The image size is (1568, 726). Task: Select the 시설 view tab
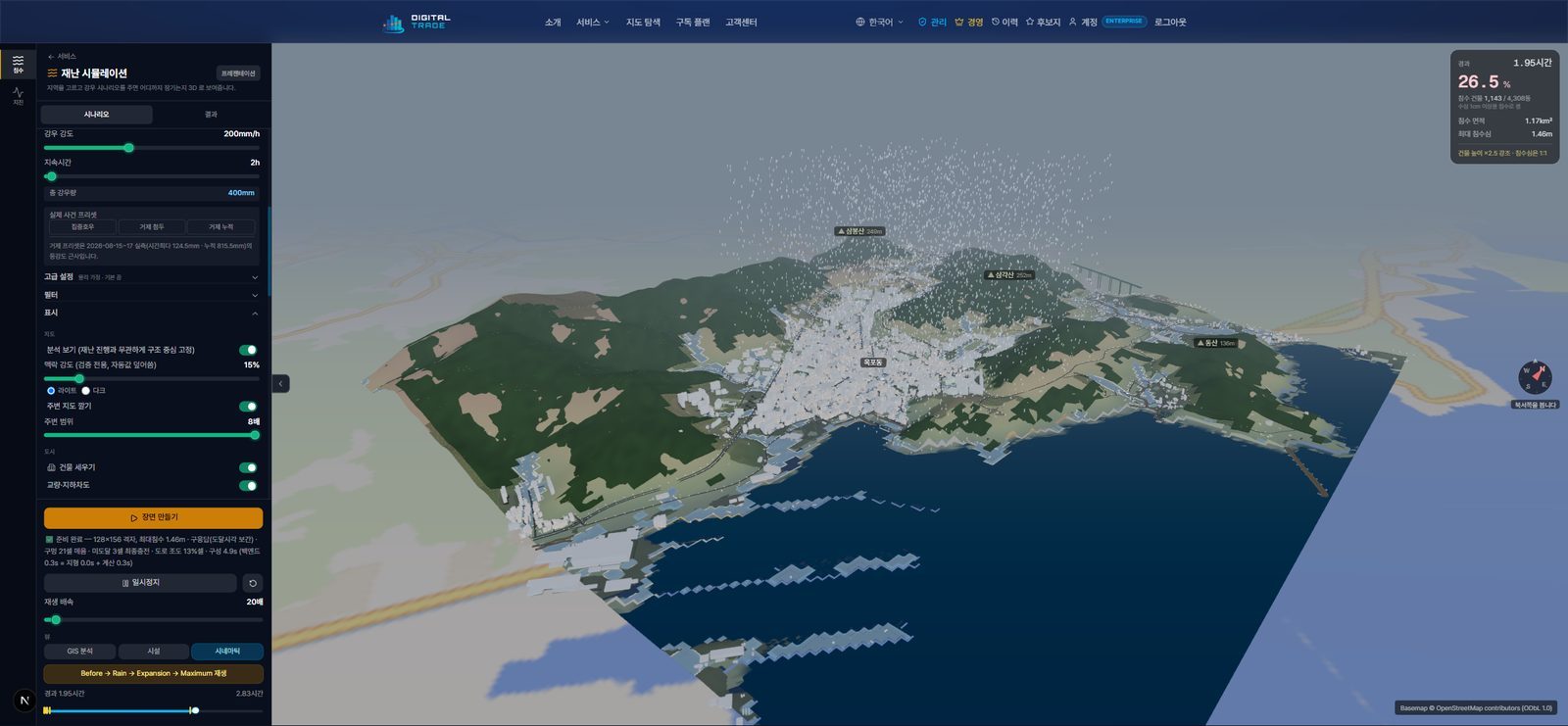[153, 652]
